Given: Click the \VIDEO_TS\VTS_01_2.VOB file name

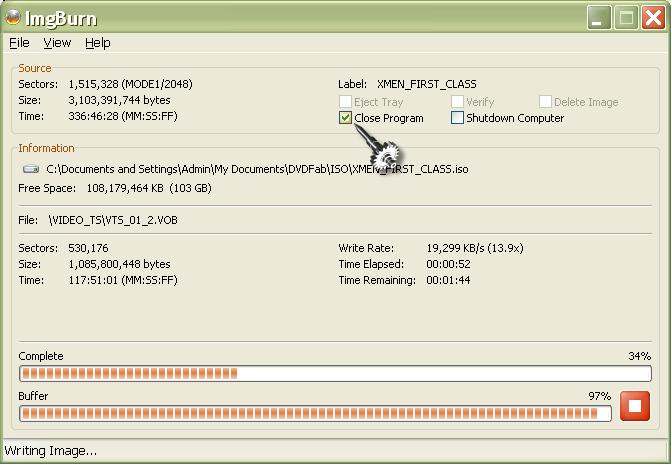Looking at the screenshot, I should point(113,220).
